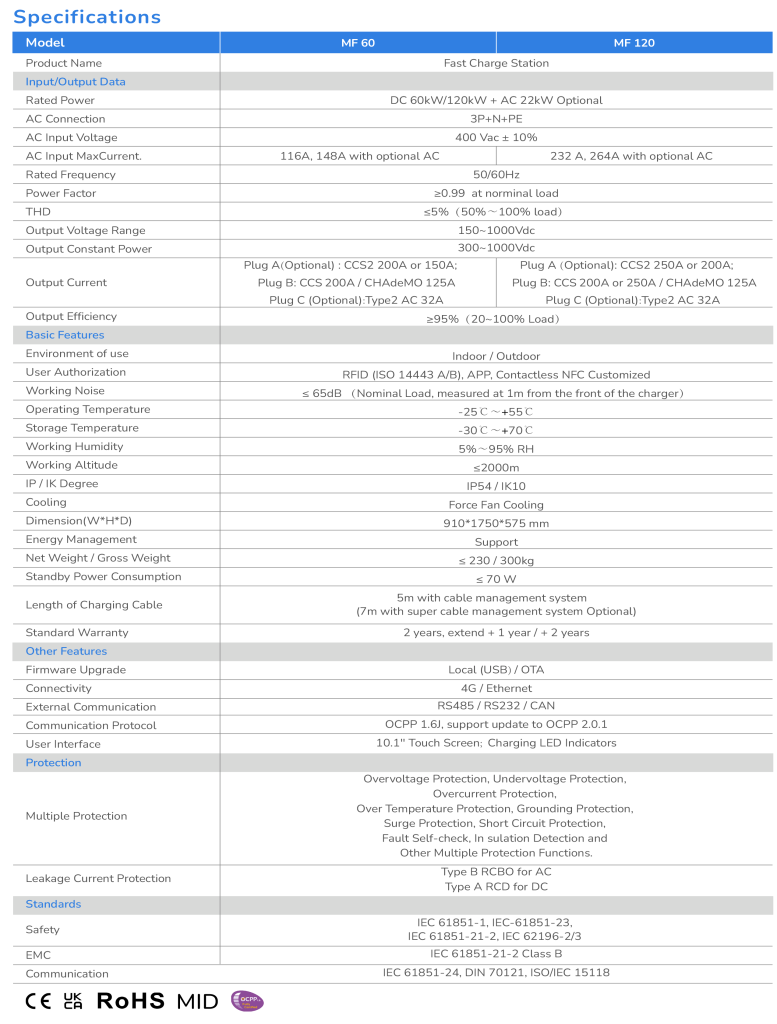
Task: Click the 910*1750*575 mm dimension value
Action: [496, 523]
